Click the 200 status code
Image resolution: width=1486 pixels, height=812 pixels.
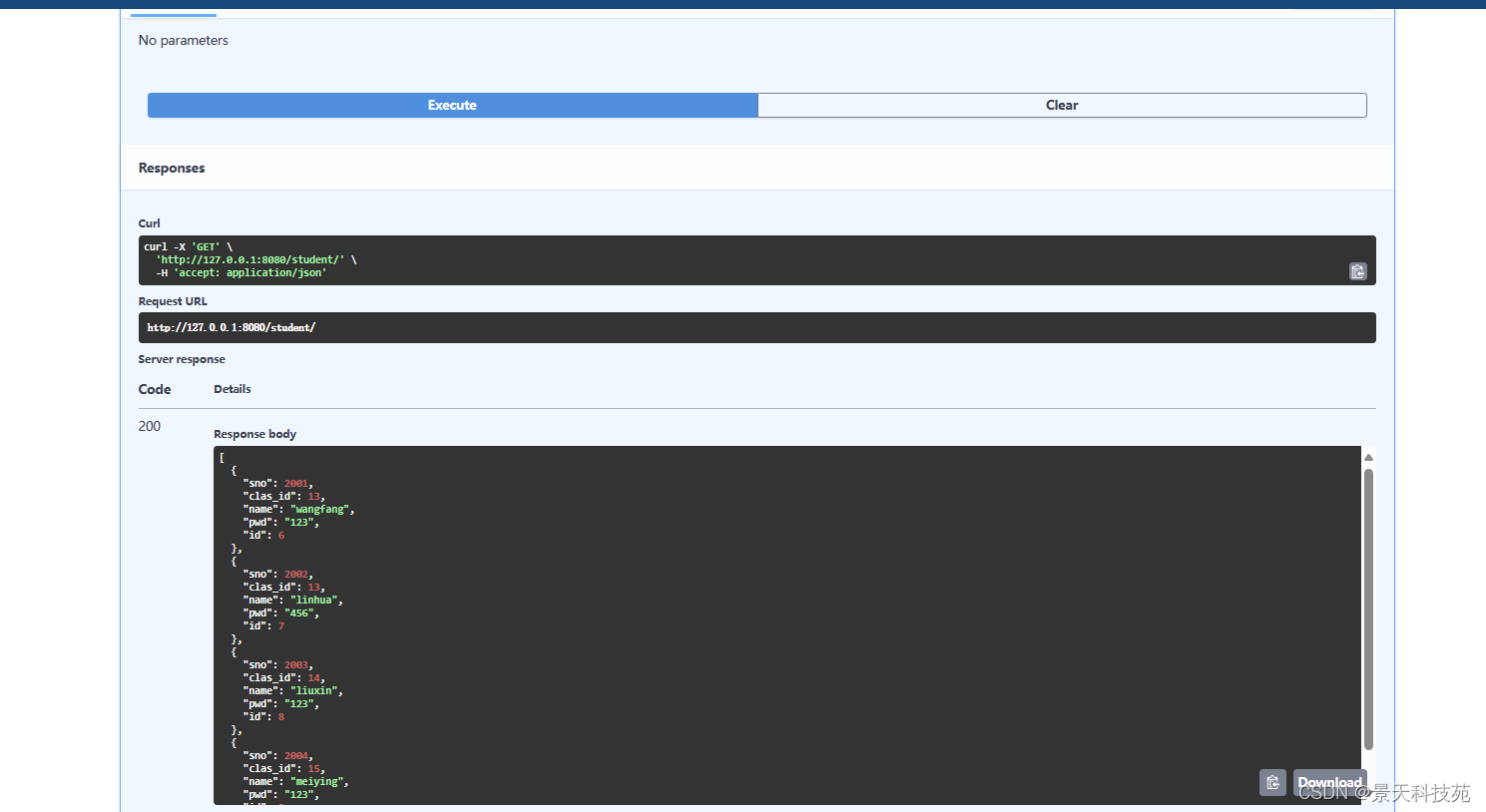click(x=150, y=426)
